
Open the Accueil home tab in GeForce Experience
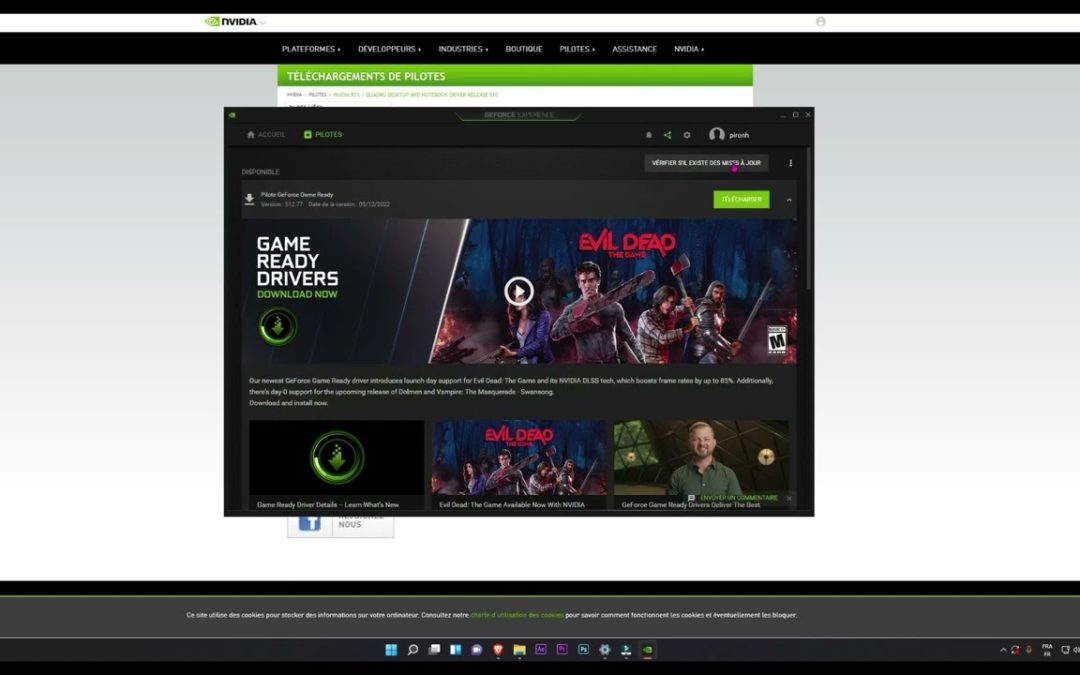(266, 135)
